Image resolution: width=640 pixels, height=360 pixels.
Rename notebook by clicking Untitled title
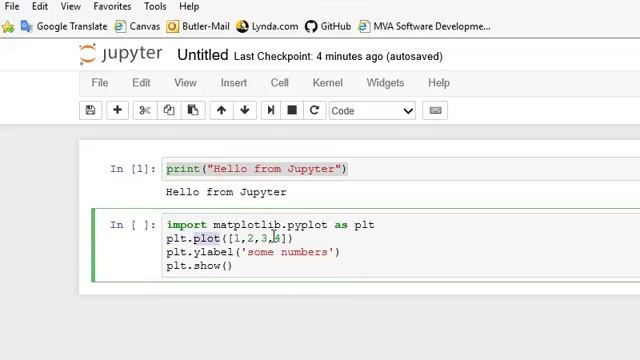coord(203,55)
